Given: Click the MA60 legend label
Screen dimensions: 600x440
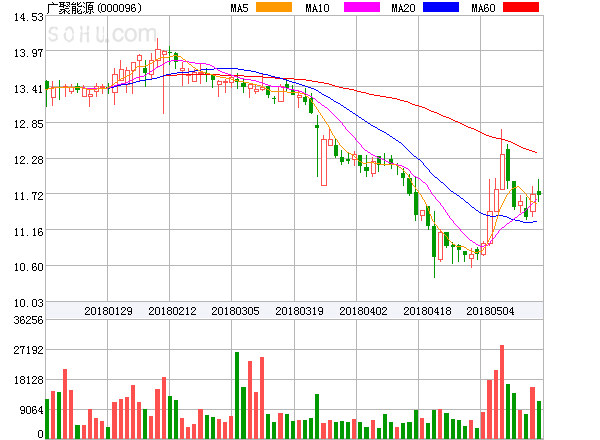Looking at the screenshot, I should pos(483,8).
